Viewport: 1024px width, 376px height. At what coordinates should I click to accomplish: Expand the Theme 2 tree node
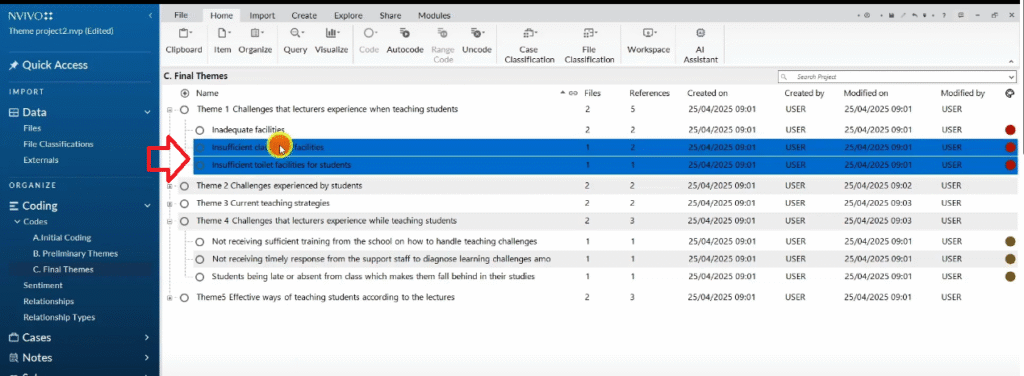click(x=170, y=186)
